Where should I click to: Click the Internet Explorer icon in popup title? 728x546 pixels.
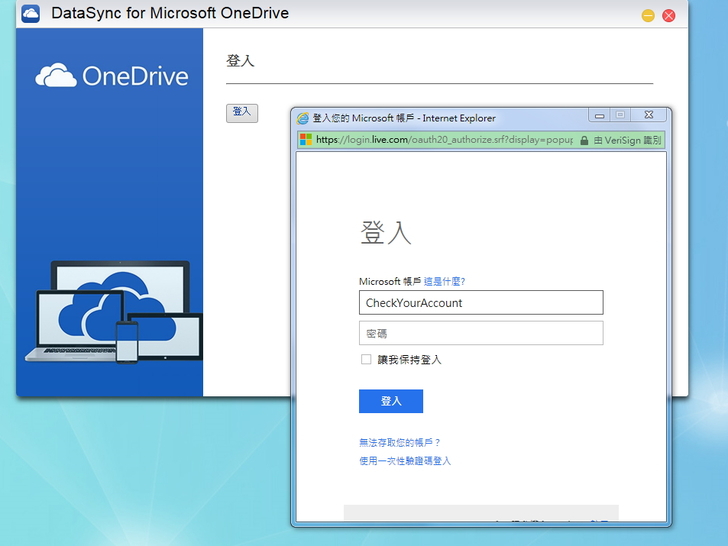pos(303,118)
